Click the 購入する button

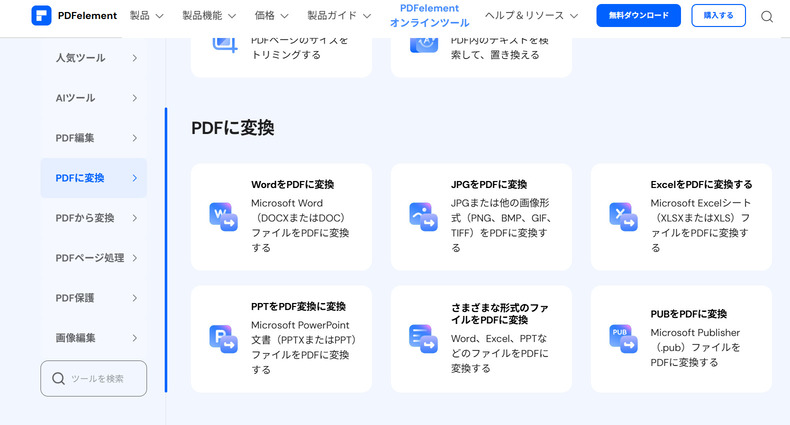(718, 16)
